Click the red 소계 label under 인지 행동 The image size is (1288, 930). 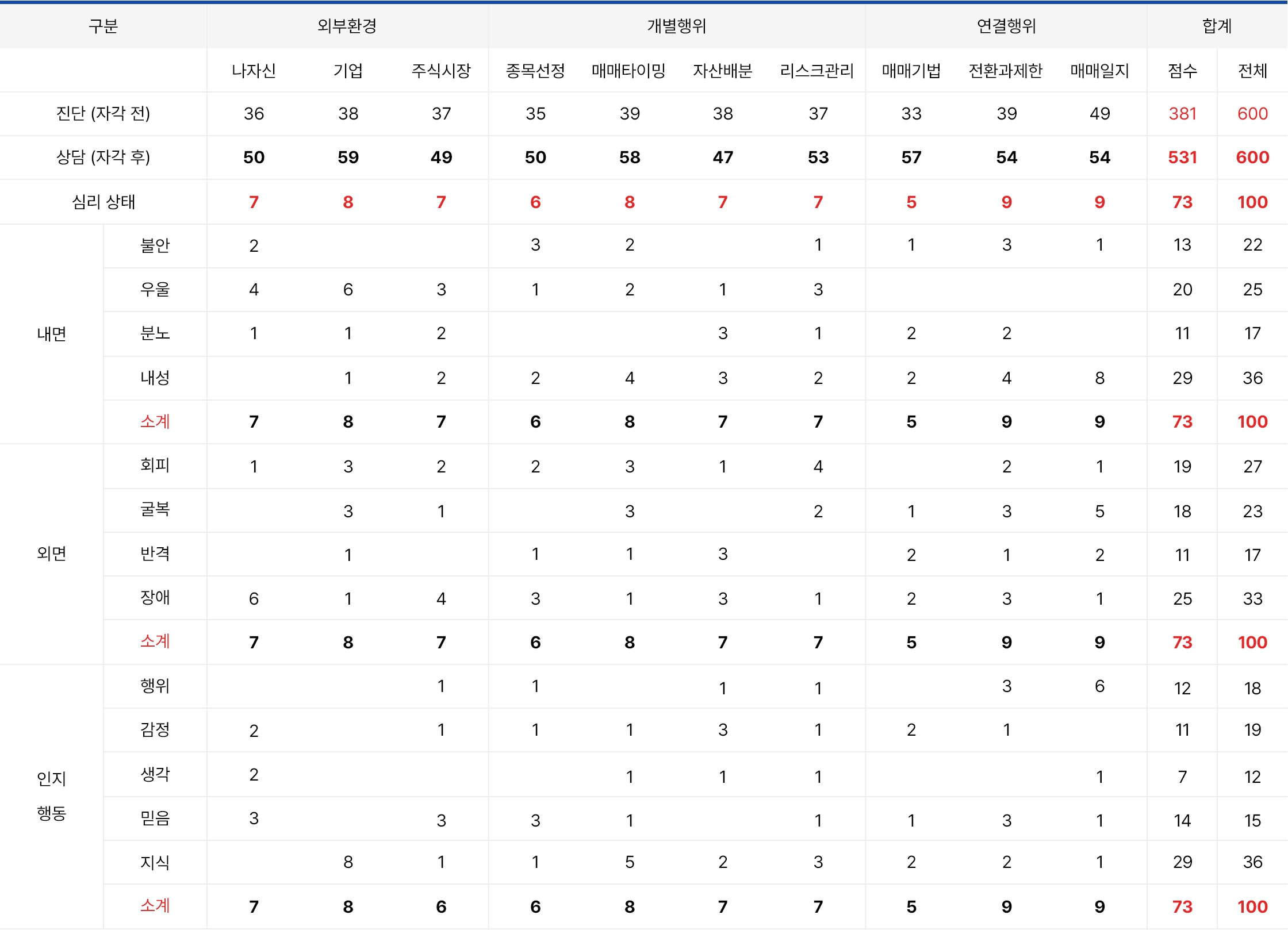pyautogui.click(x=155, y=905)
